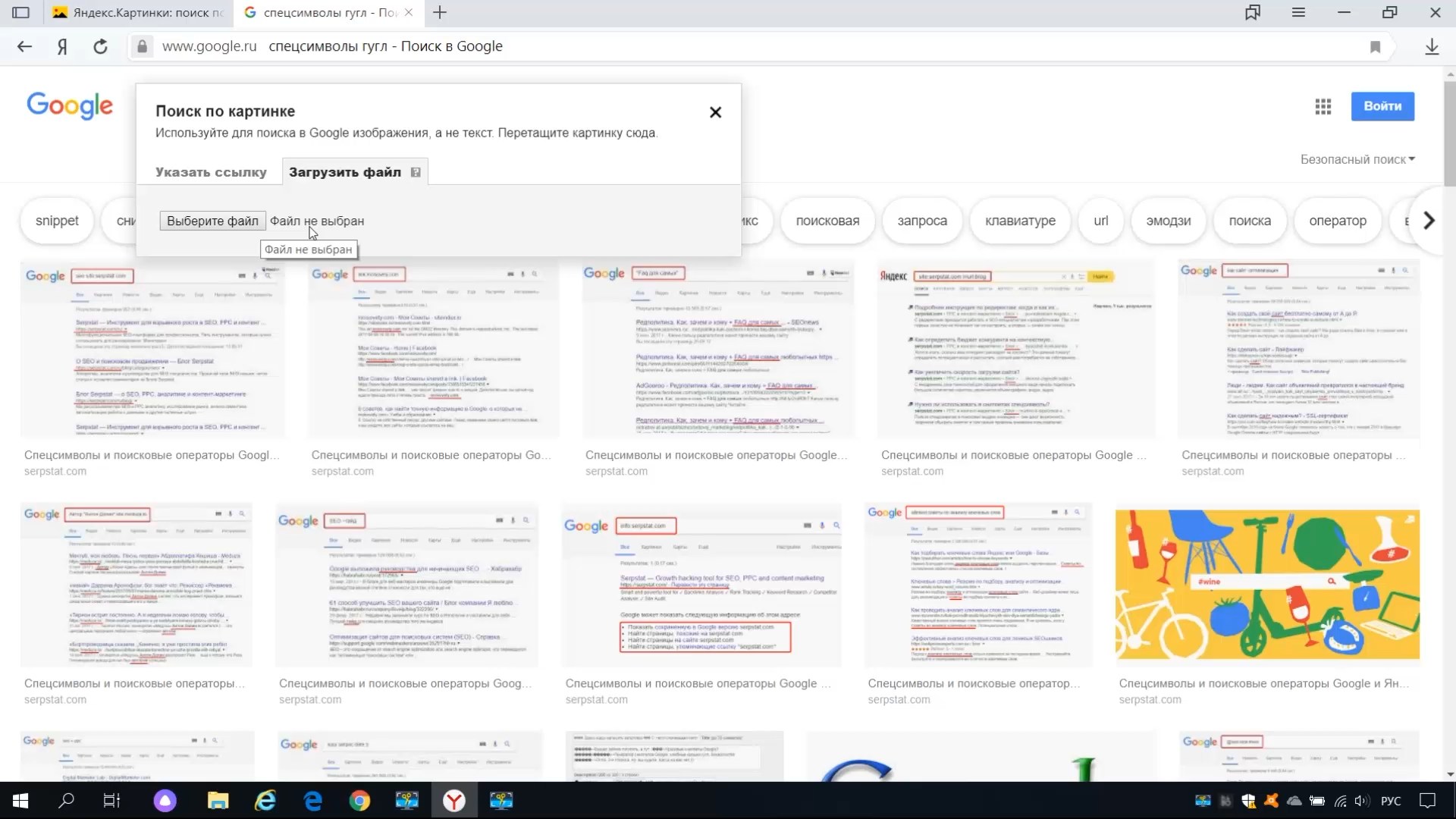Viewport: 1456px width, 819px height.
Task: Select the url filter chip
Action: pyautogui.click(x=1101, y=221)
